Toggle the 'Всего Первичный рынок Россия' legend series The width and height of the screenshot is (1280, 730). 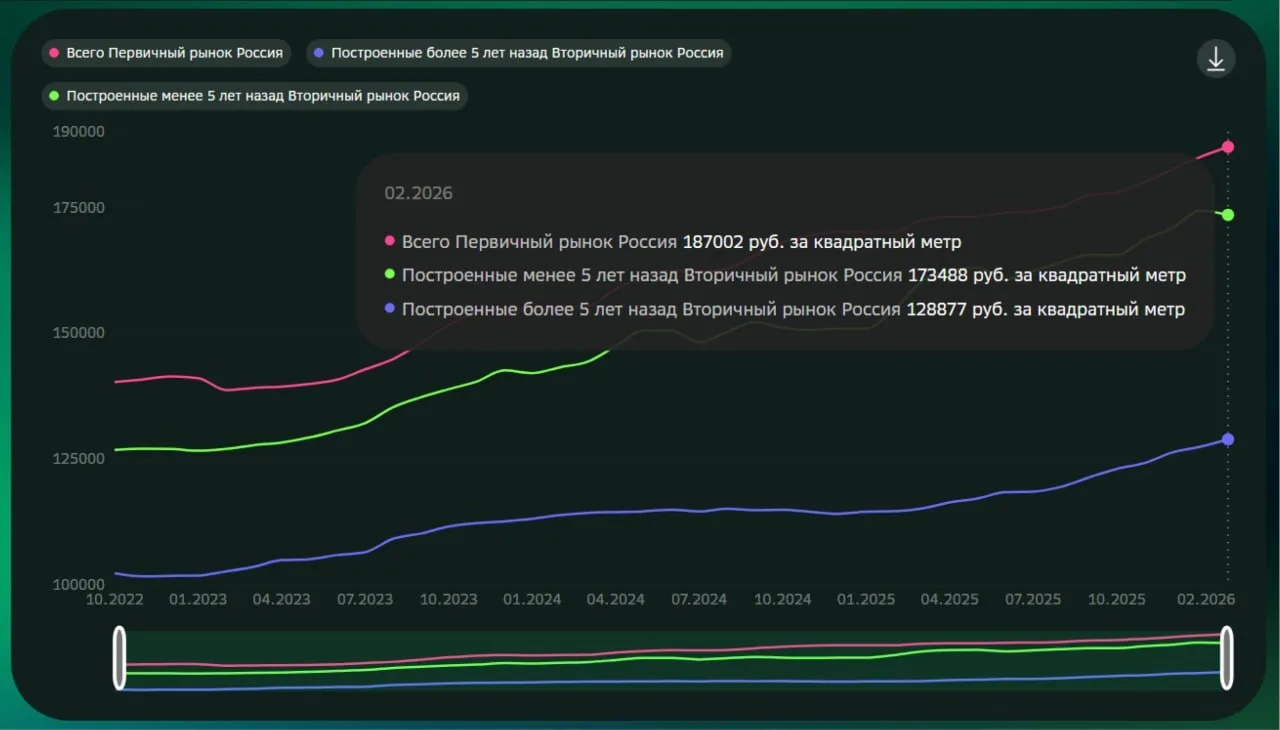(166, 53)
